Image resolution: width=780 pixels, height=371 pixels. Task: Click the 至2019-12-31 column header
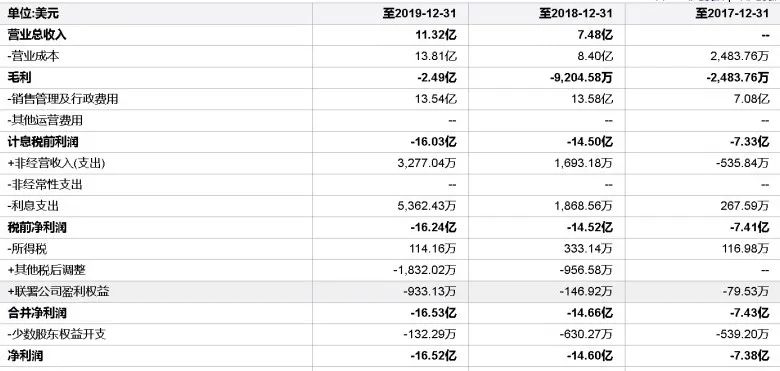(419, 13)
